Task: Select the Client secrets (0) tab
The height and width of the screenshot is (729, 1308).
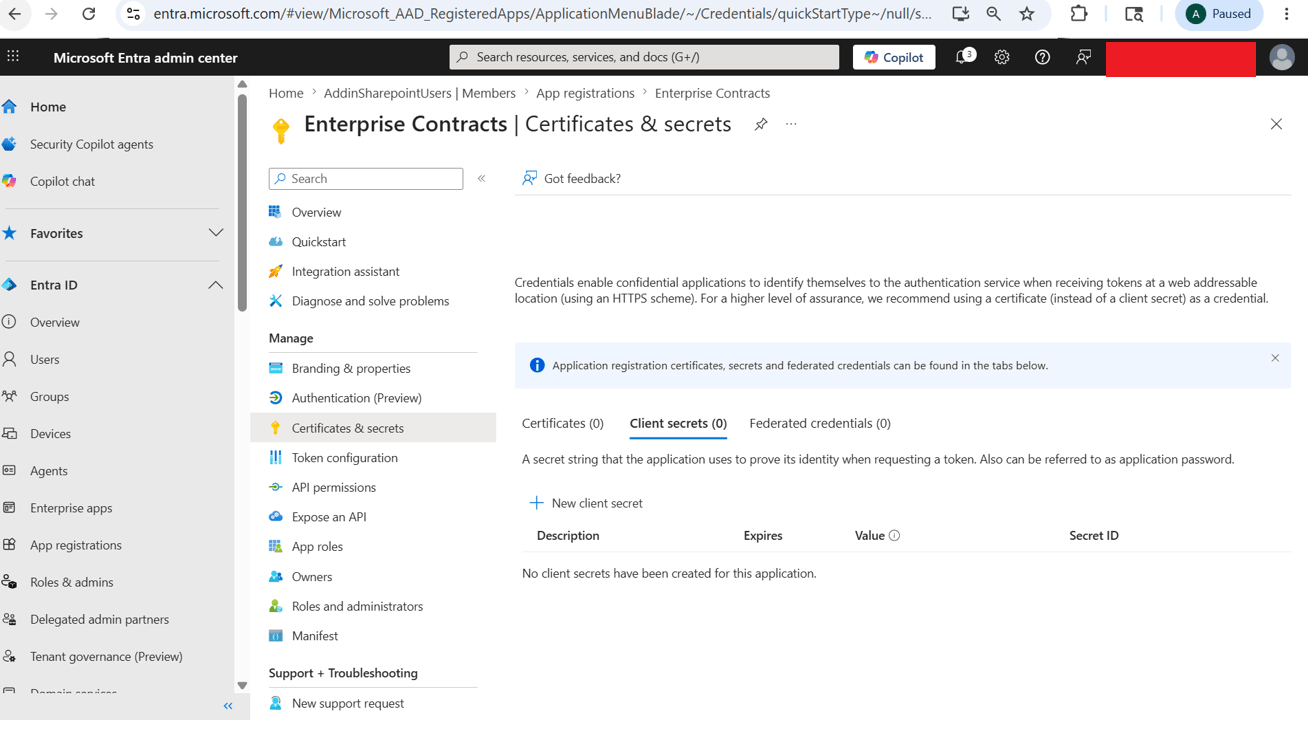Action: 678,424
